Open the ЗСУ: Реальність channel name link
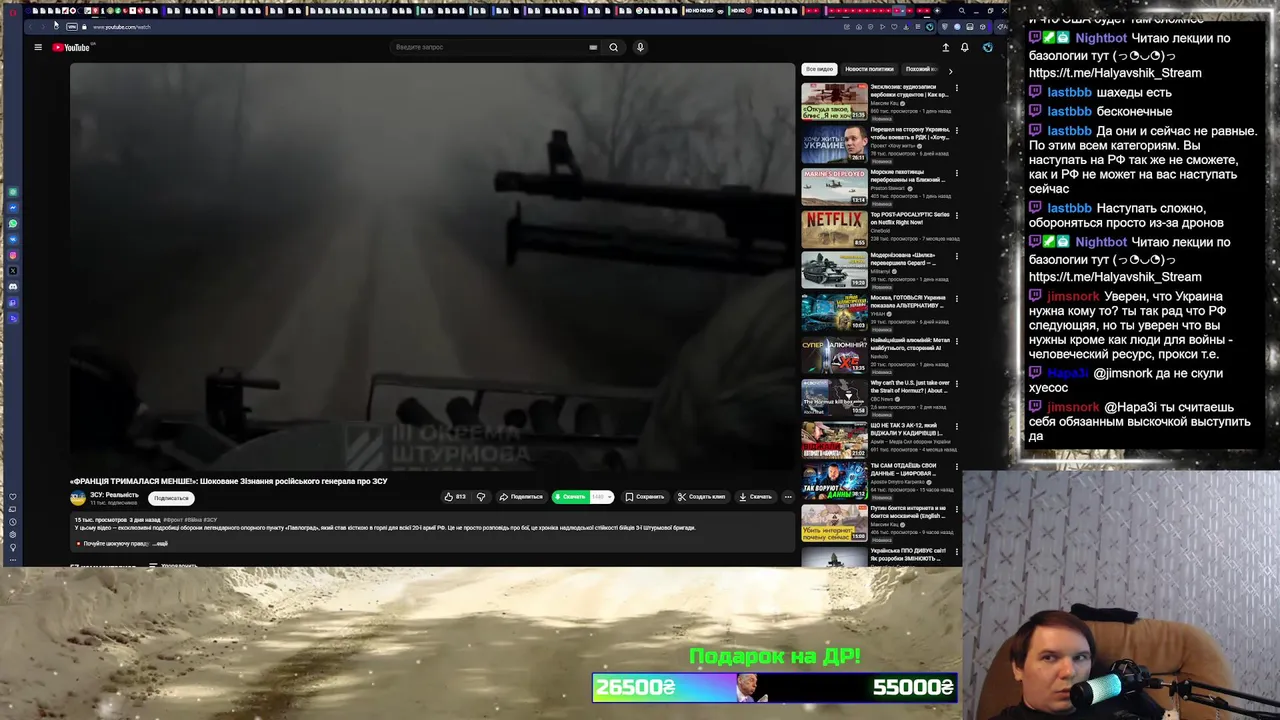This screenshot has height=720, width=1280. (114, 495)
